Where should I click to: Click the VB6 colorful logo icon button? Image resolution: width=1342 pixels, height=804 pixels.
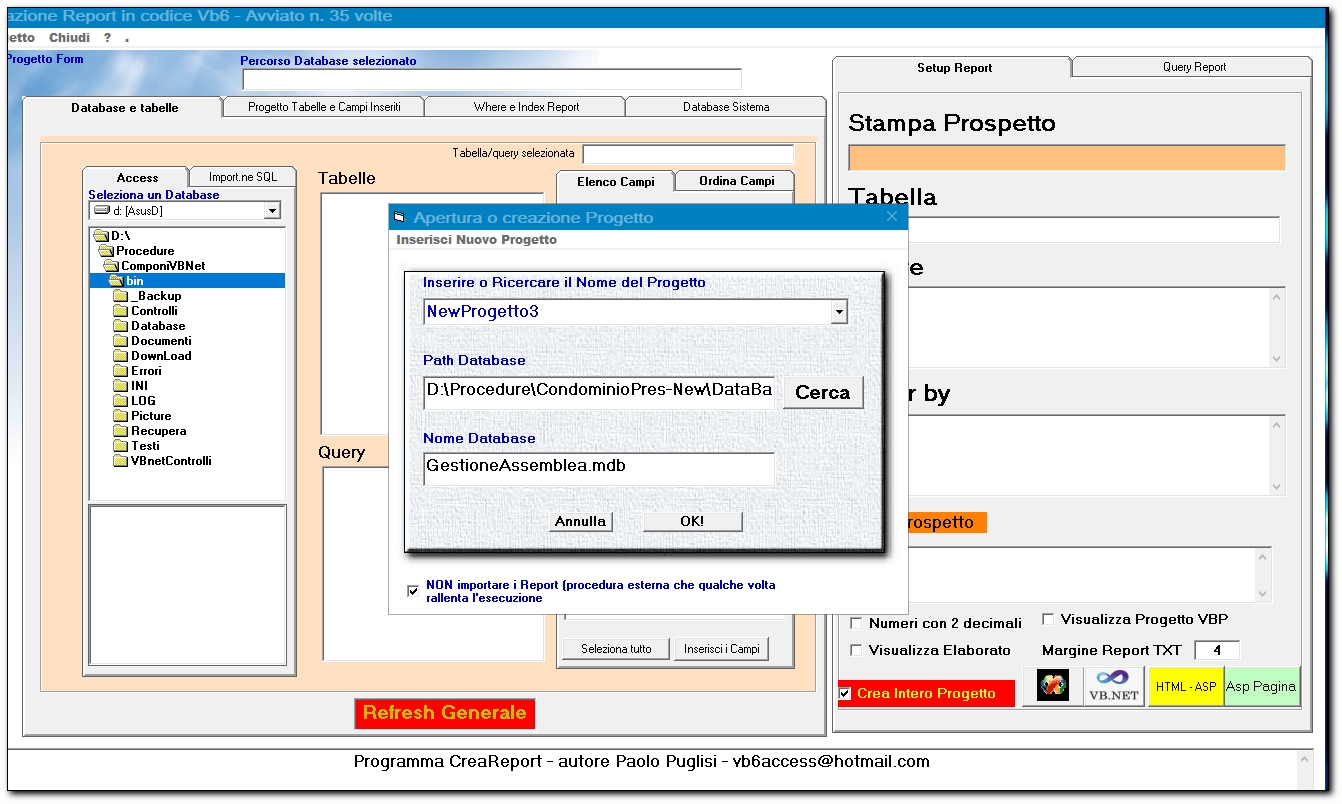[x=1052, y=687]
